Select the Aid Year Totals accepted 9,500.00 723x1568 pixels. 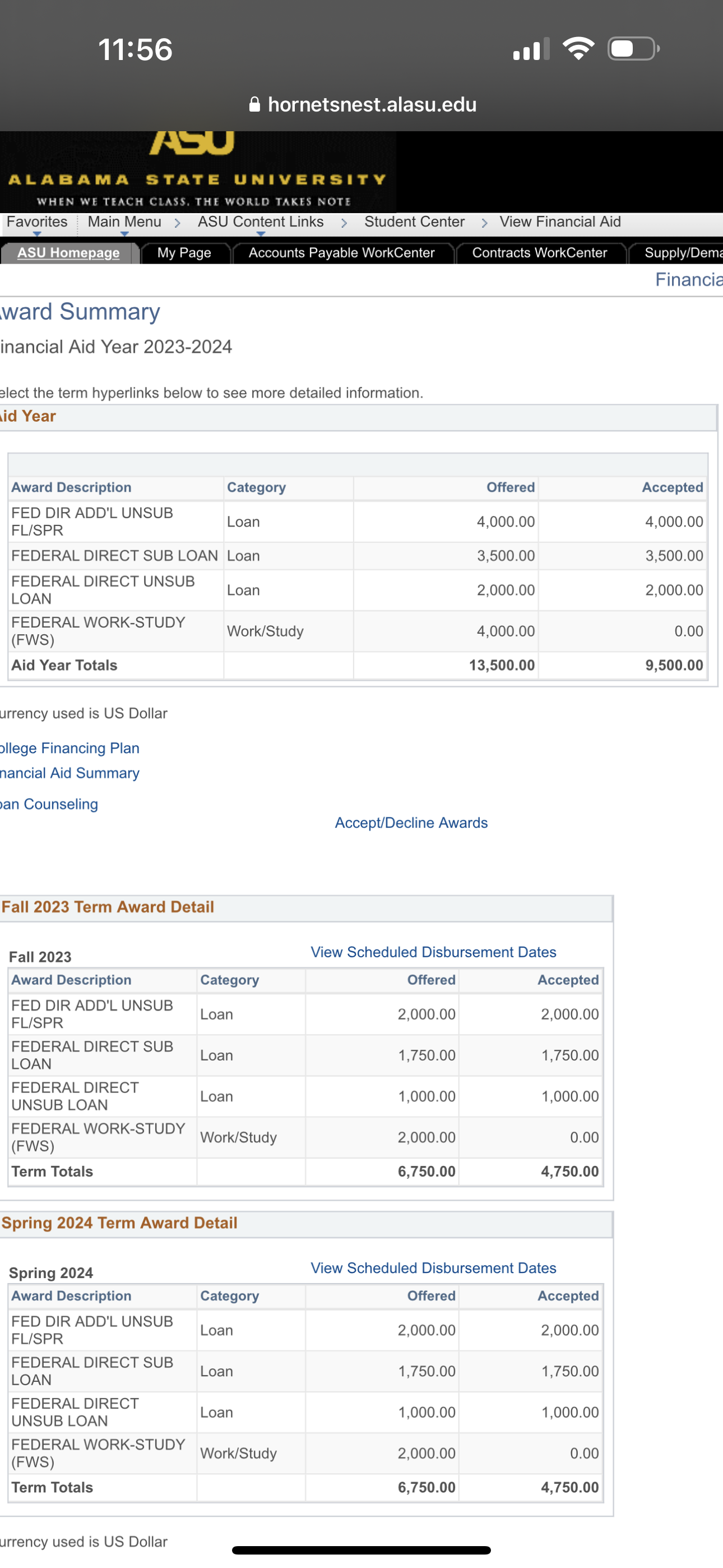[674, 665]
